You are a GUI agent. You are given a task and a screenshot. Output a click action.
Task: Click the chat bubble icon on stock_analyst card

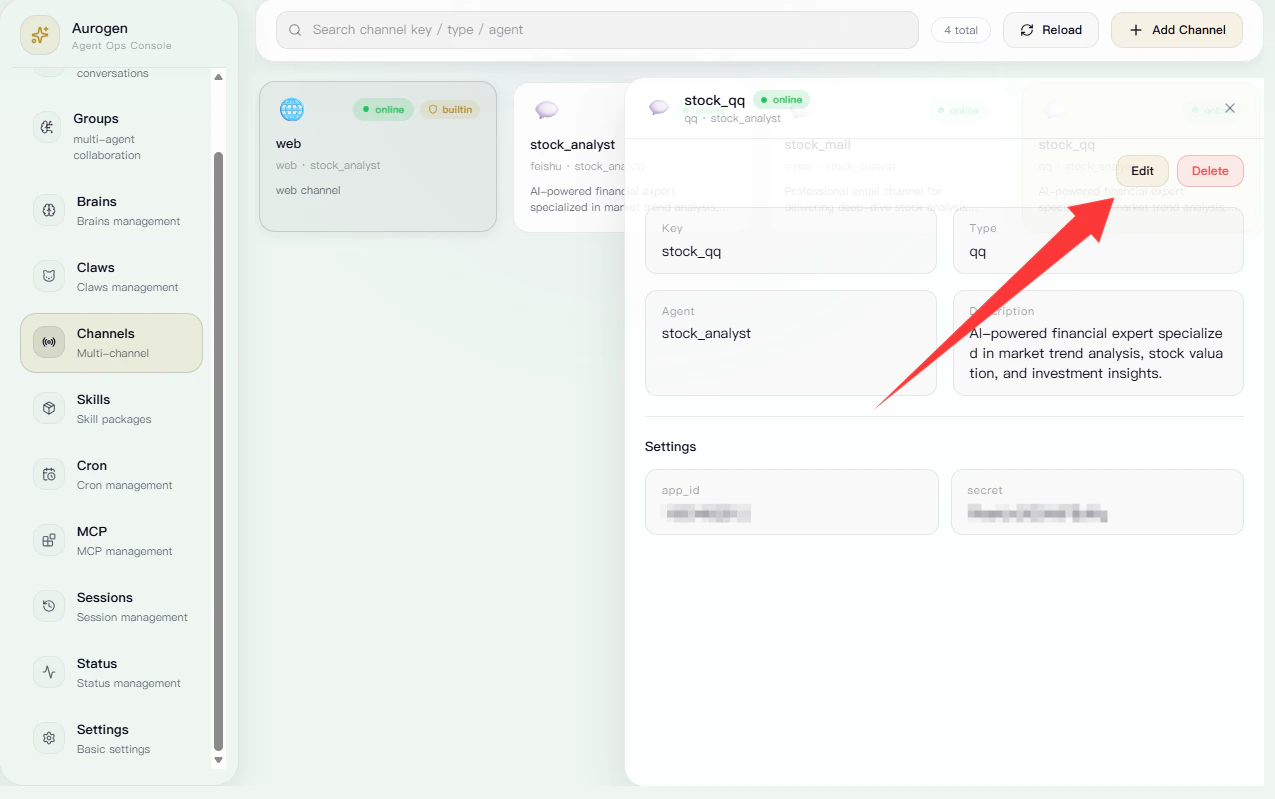(x=546, y=110)
